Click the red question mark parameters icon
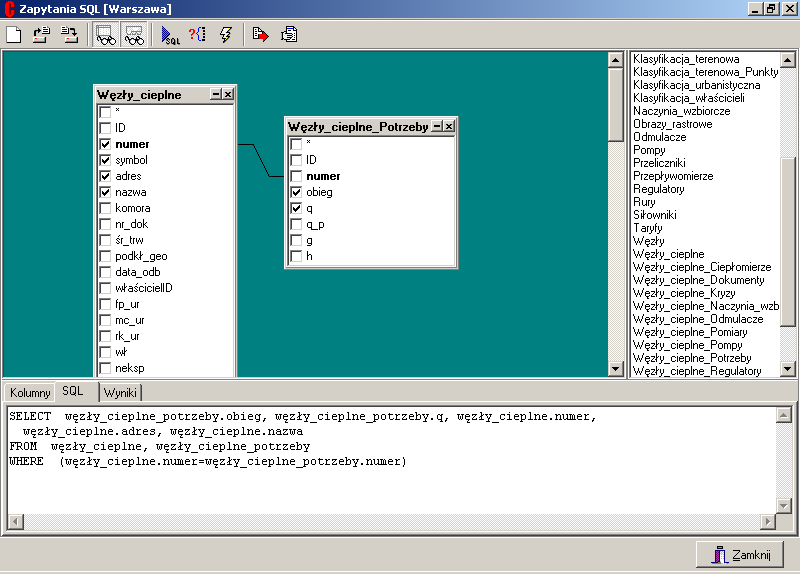Image resolution: width=800 pixels, height=574 pixels. (197, 35)
